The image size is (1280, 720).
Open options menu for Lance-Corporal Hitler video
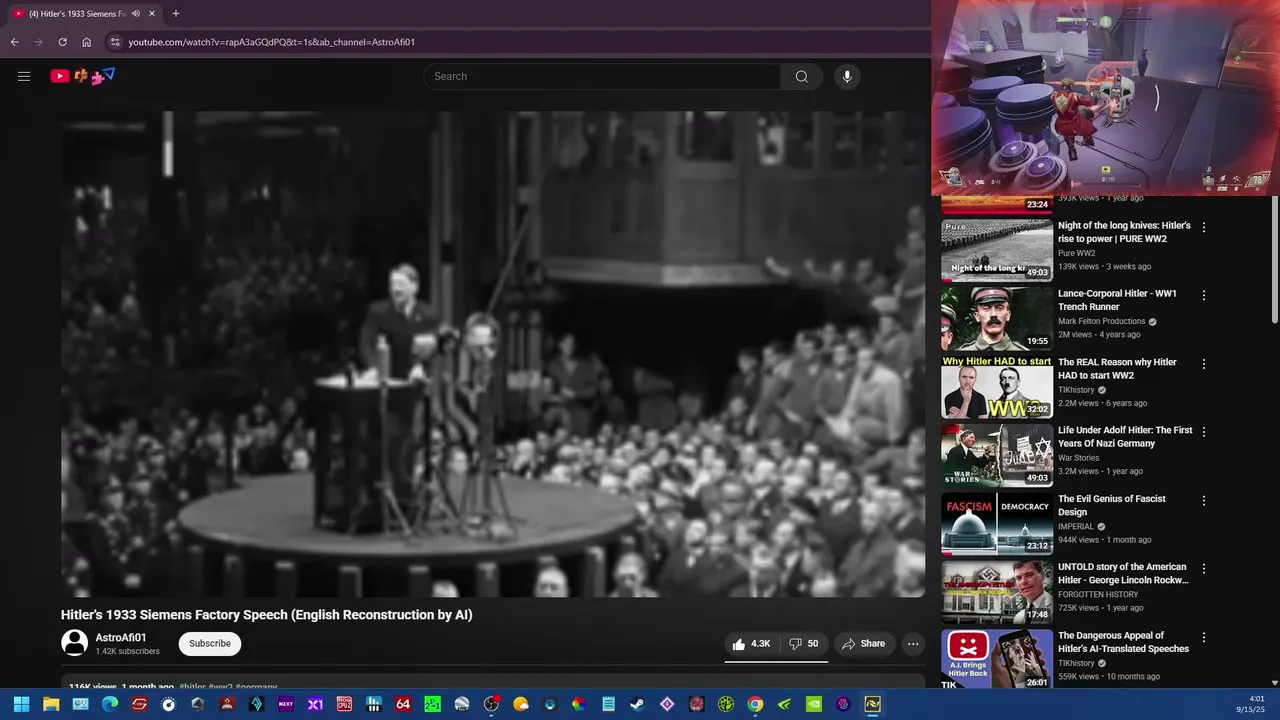1204,296
